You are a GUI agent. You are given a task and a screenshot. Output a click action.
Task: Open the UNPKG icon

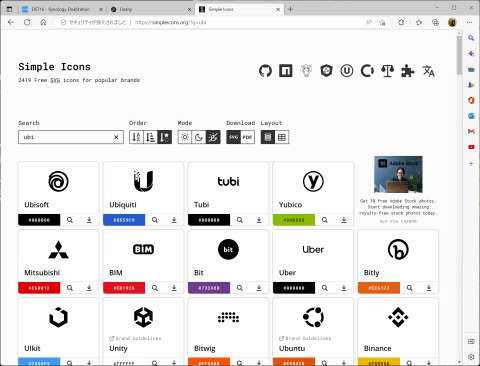point(347,71)
